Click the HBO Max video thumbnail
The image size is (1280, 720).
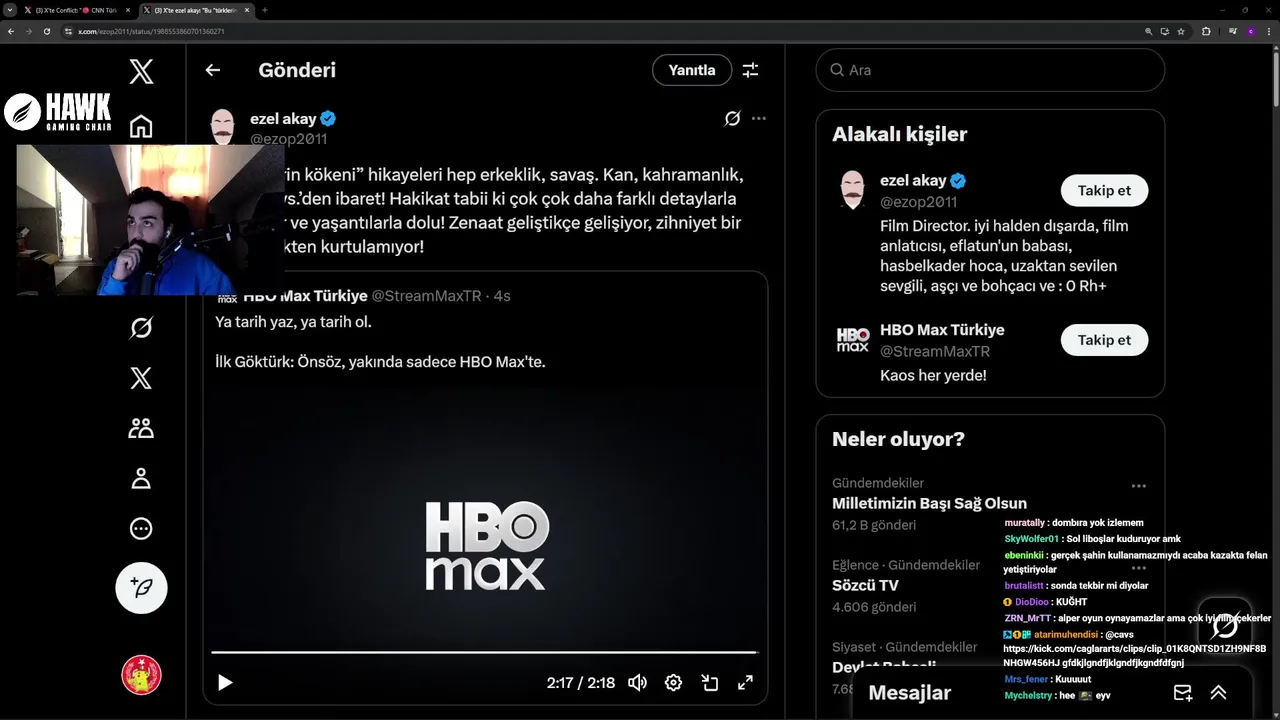pos(485,545)
